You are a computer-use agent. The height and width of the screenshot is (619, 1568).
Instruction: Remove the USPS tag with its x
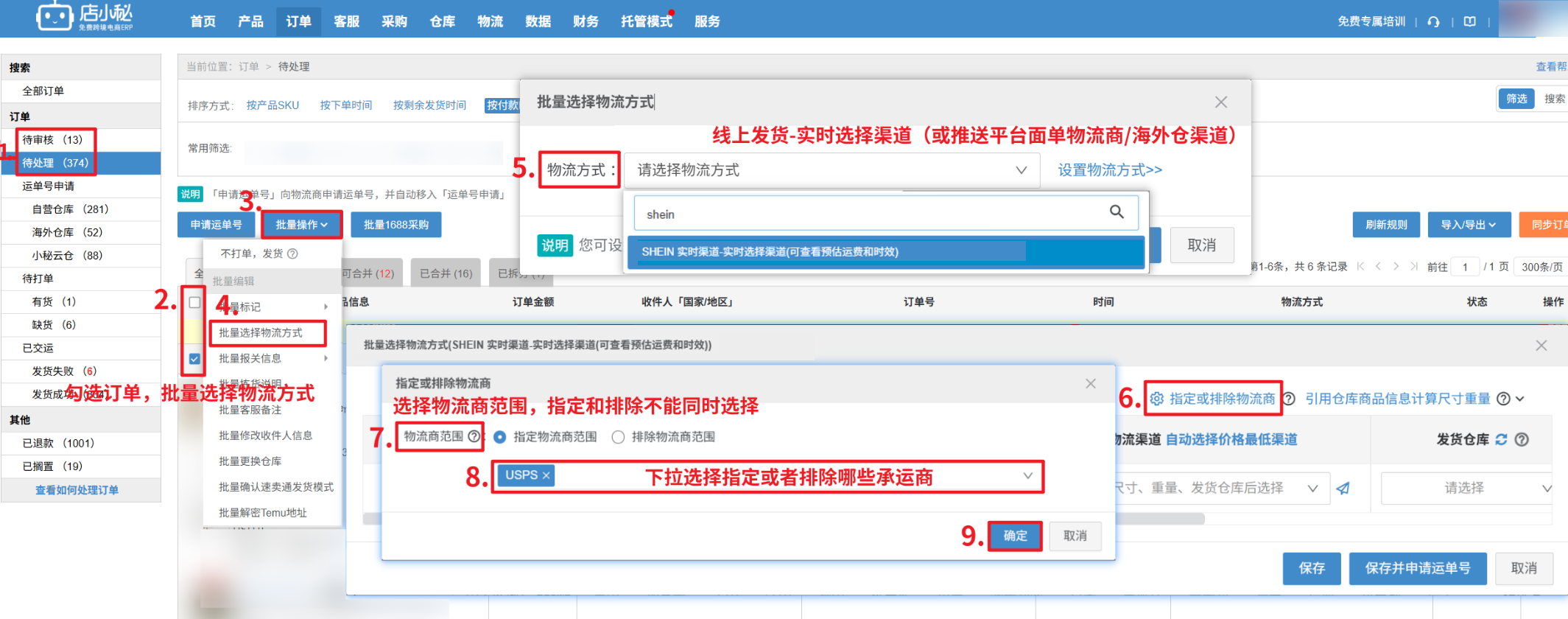tap(546, 476)
